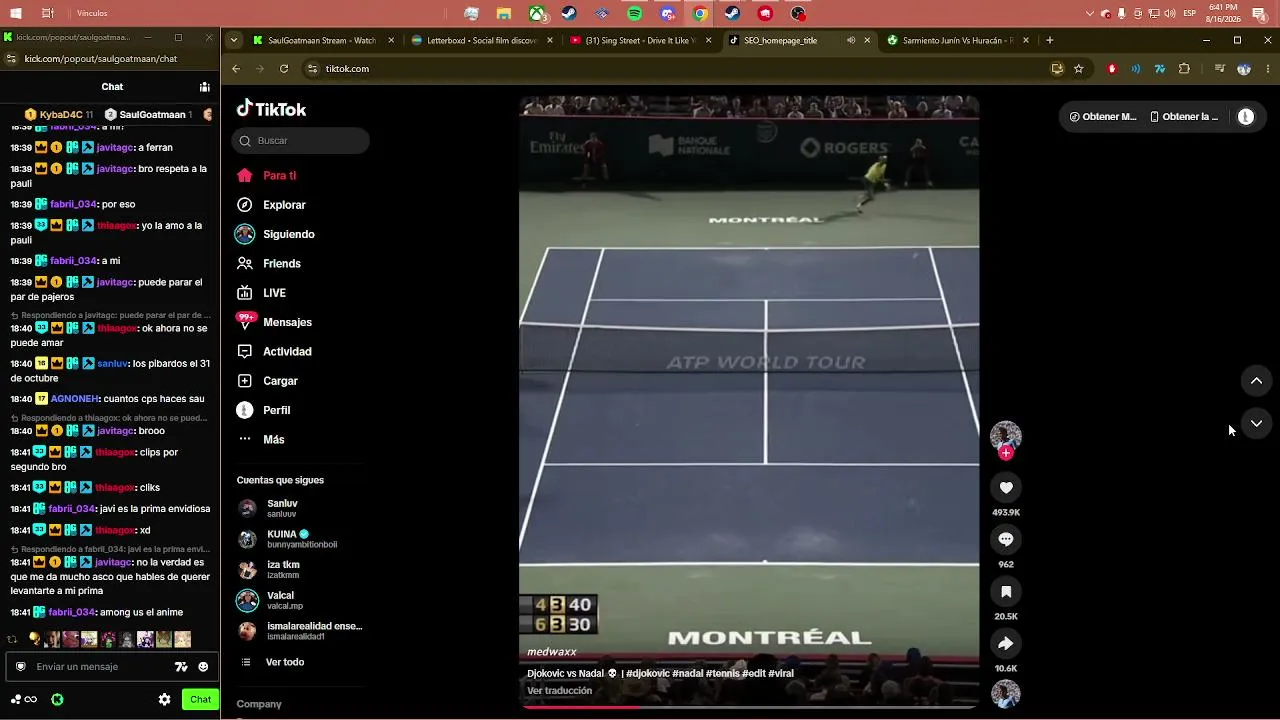Open the TikTok logo home link
This screenshot has height=720, width=1280.
[271, 109]
